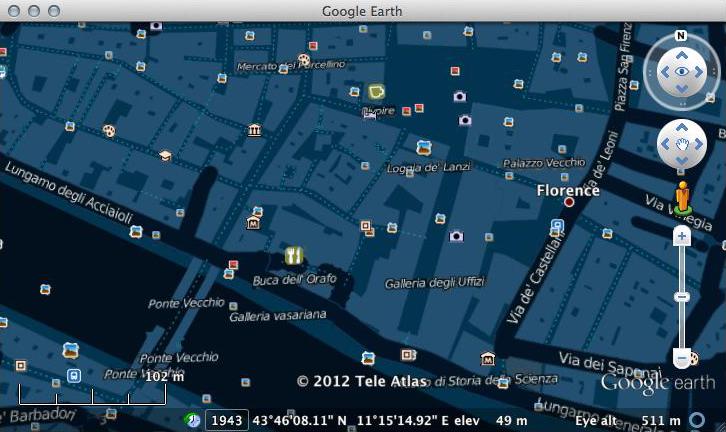The image size is (726, 432).
Task: Select the Galleria vasariana label
Action: tap(278, 316)
